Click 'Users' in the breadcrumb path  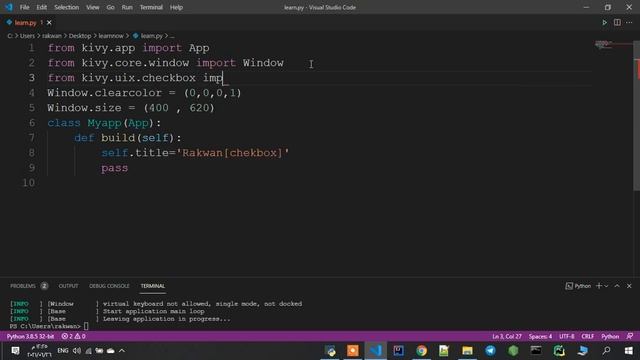click(27, 36)
